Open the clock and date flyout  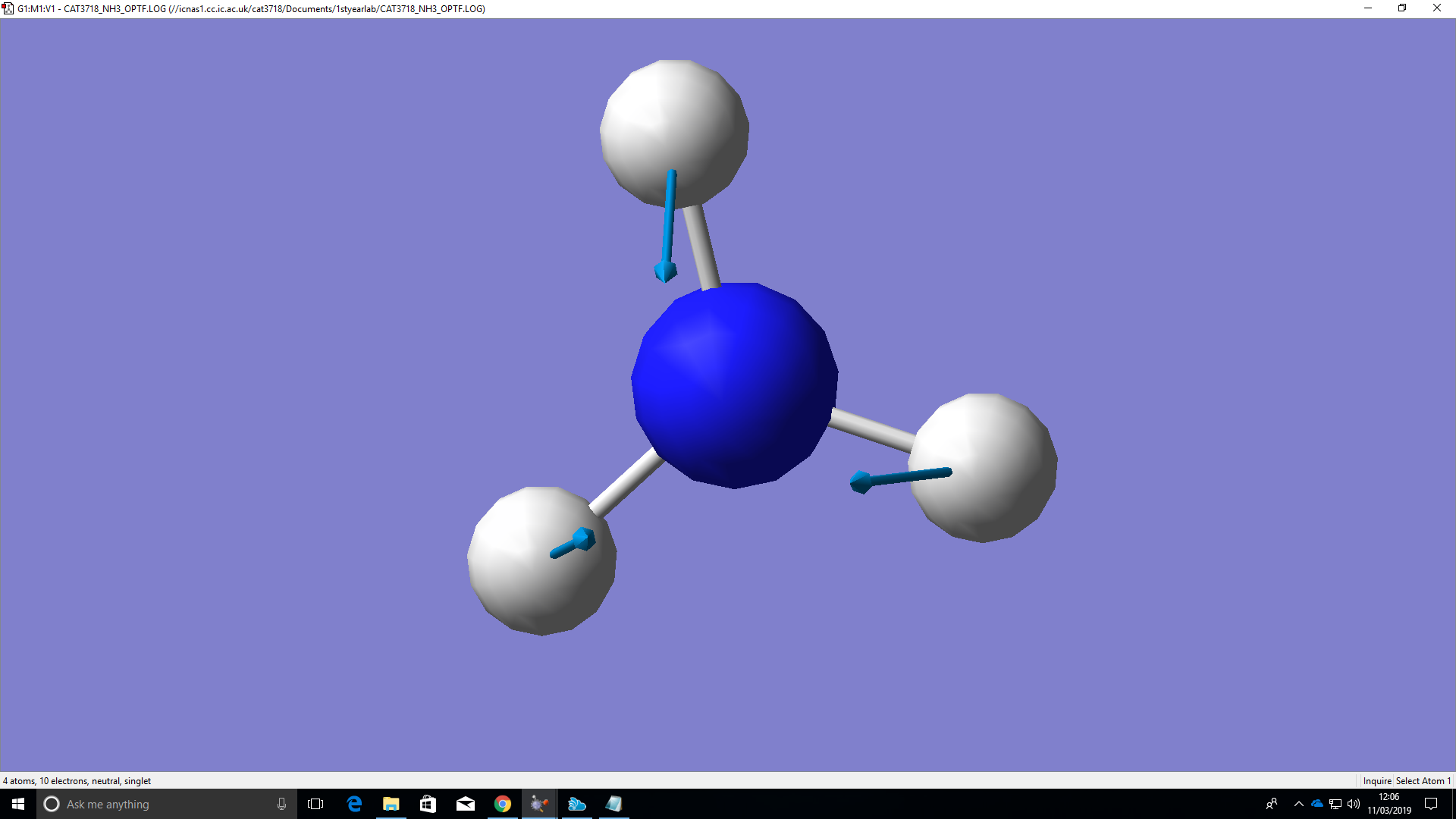(1389, 804)
